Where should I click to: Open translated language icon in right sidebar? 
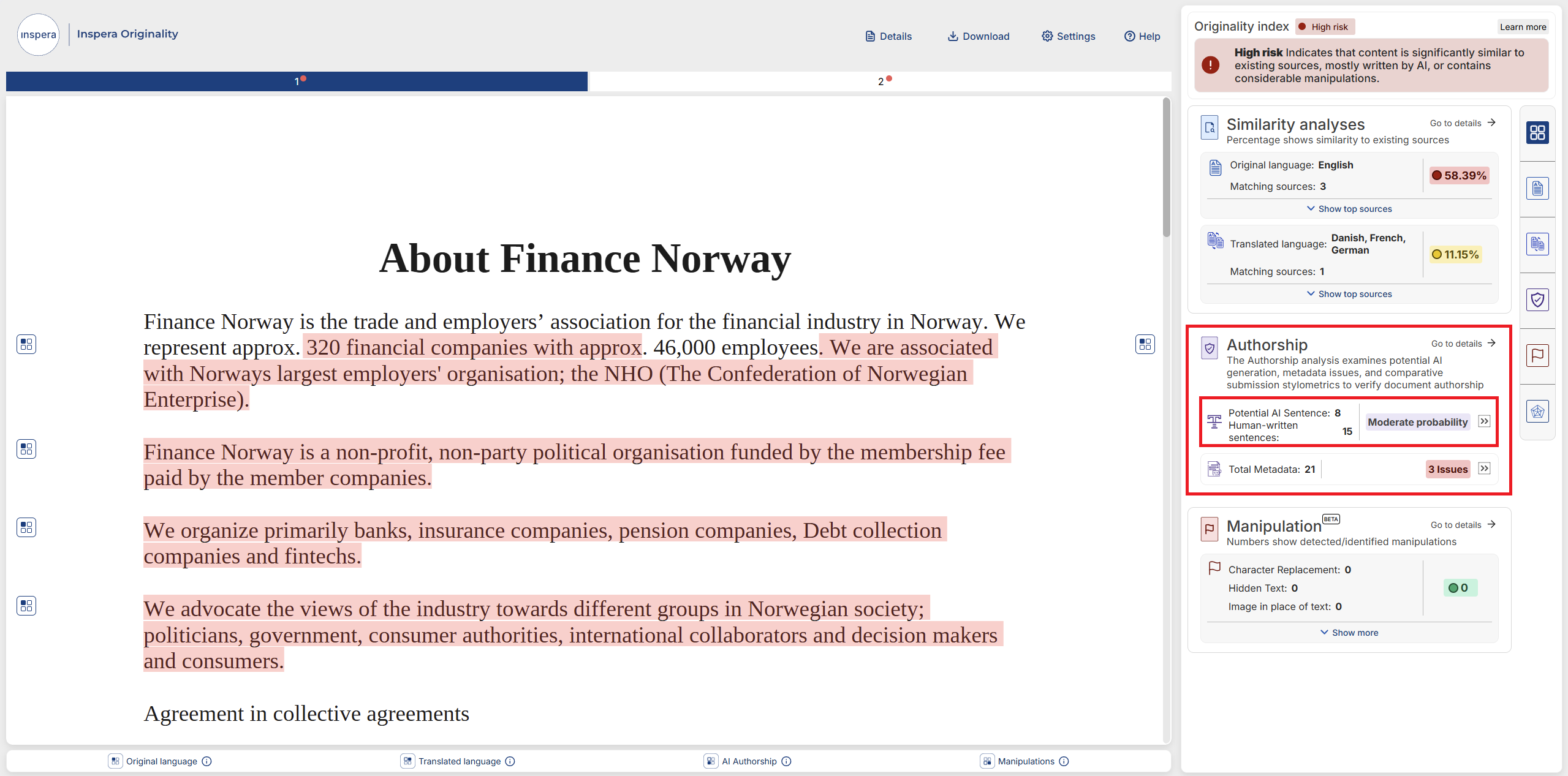pos(1537,244)
